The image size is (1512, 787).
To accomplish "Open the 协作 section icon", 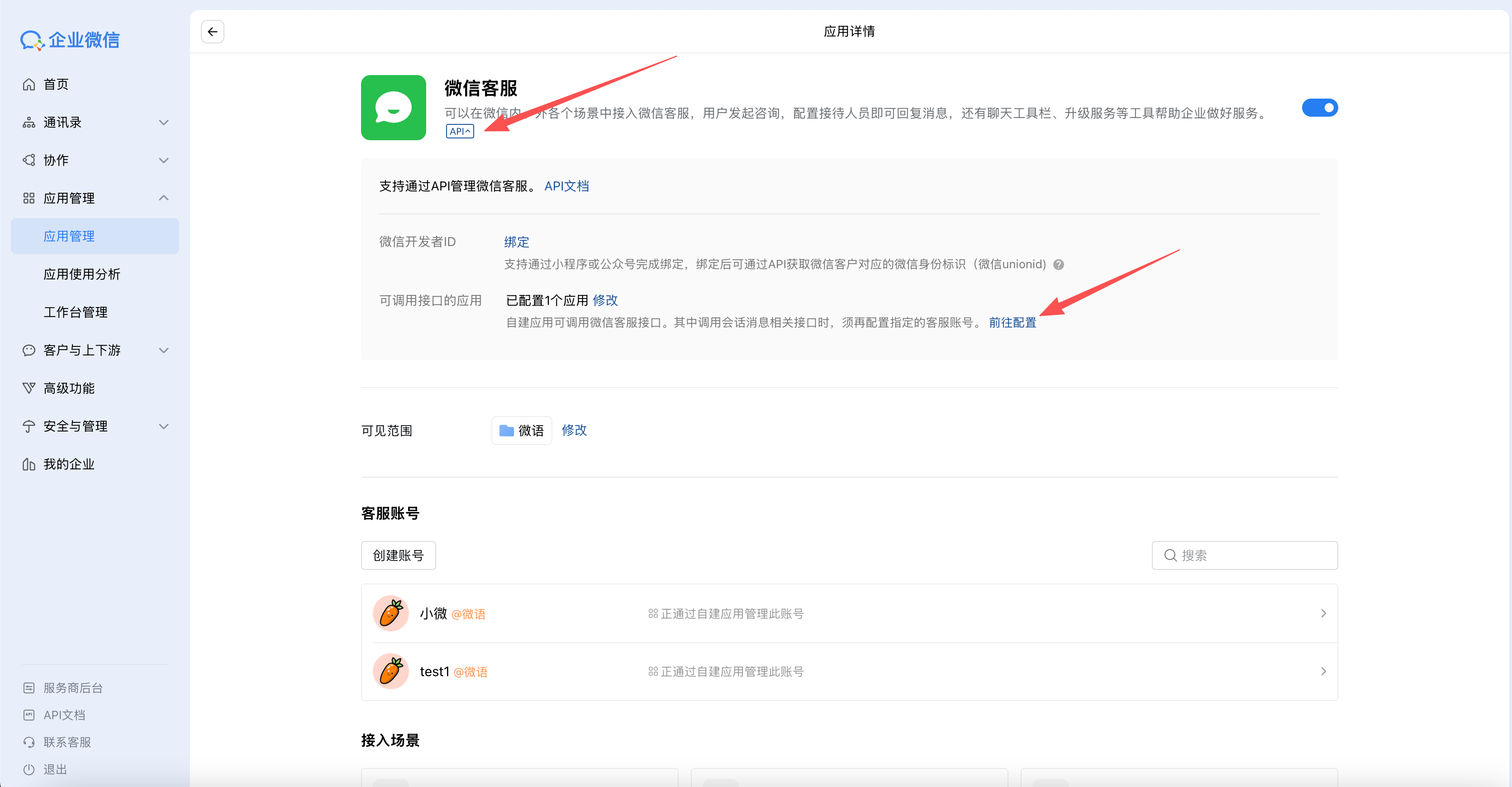I will click(29, 160).
